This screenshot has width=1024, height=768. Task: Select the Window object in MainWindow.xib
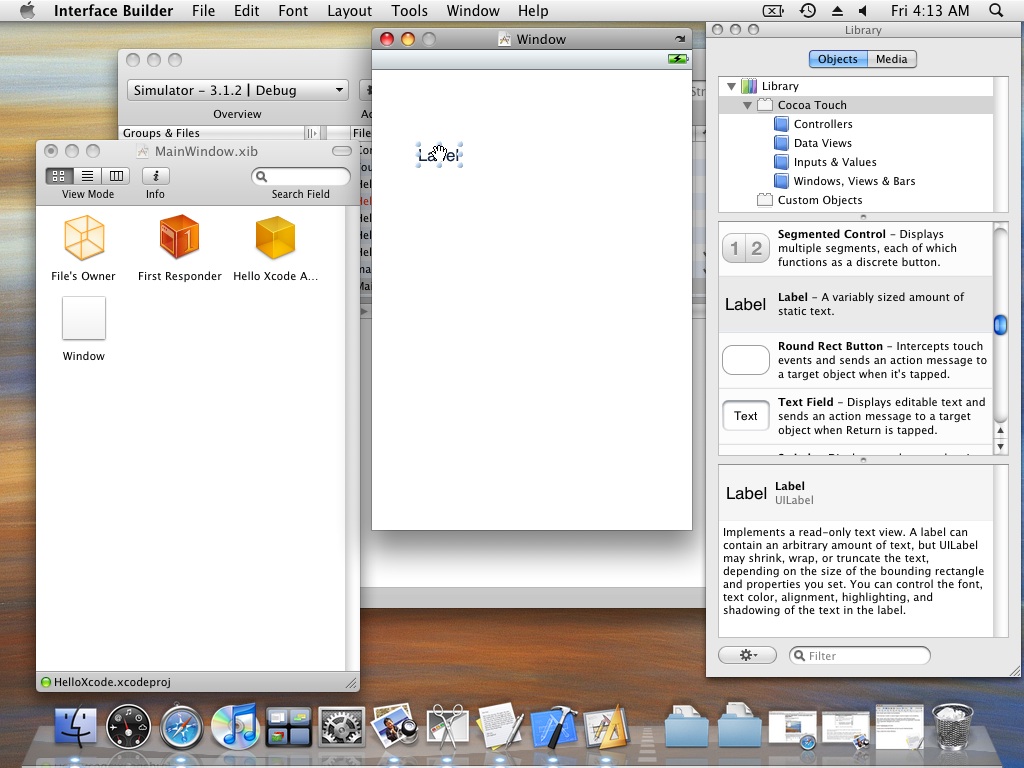pyautogui.click(x=84, y=318)
